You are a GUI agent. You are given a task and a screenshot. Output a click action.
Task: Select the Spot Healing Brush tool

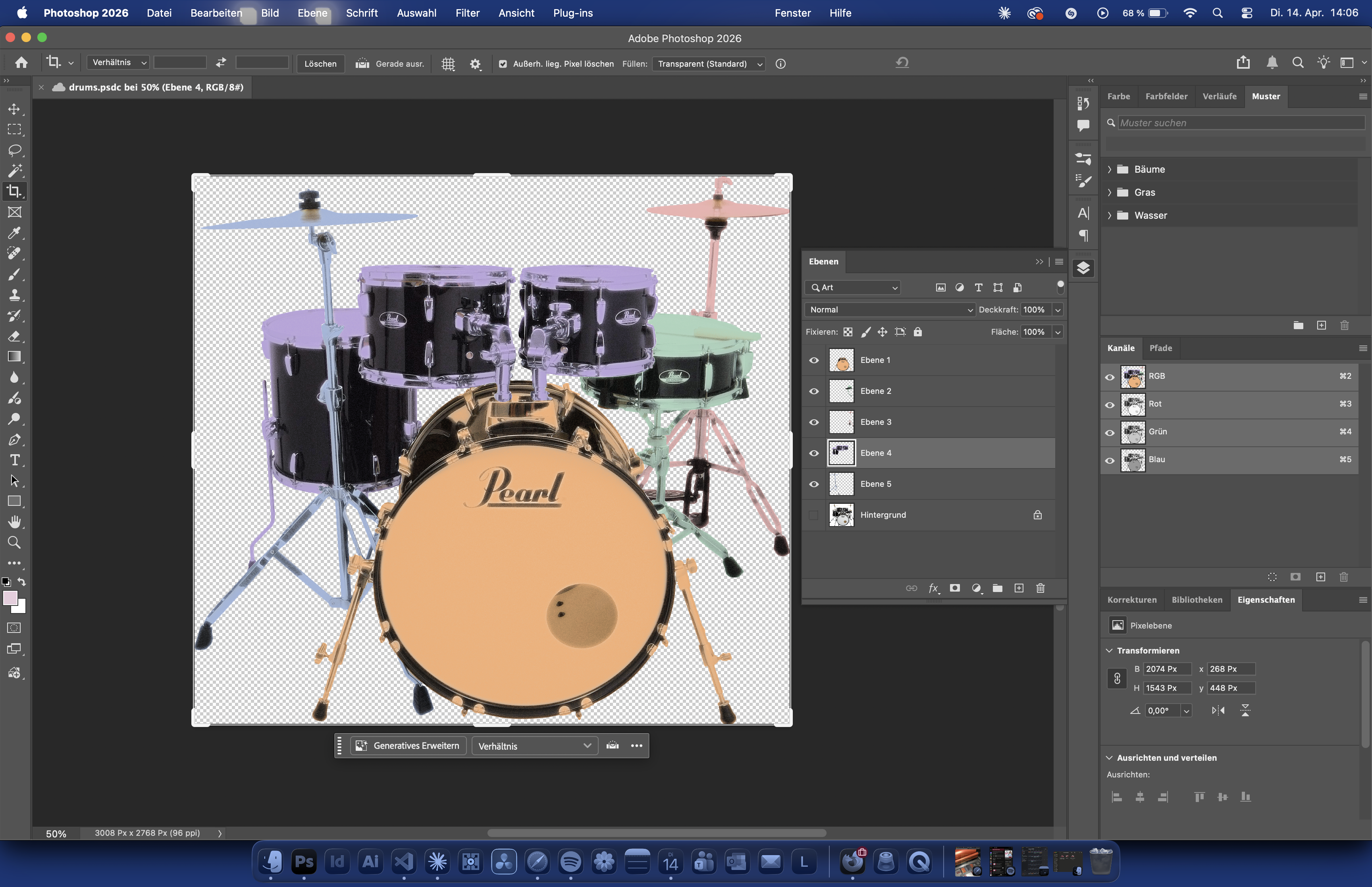(x=14, y=253)
